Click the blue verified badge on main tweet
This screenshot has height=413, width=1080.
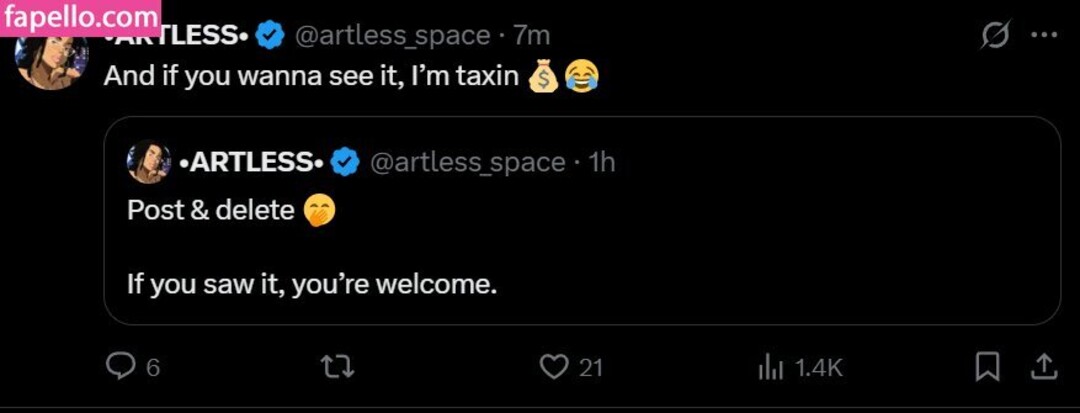pos(269,35)
